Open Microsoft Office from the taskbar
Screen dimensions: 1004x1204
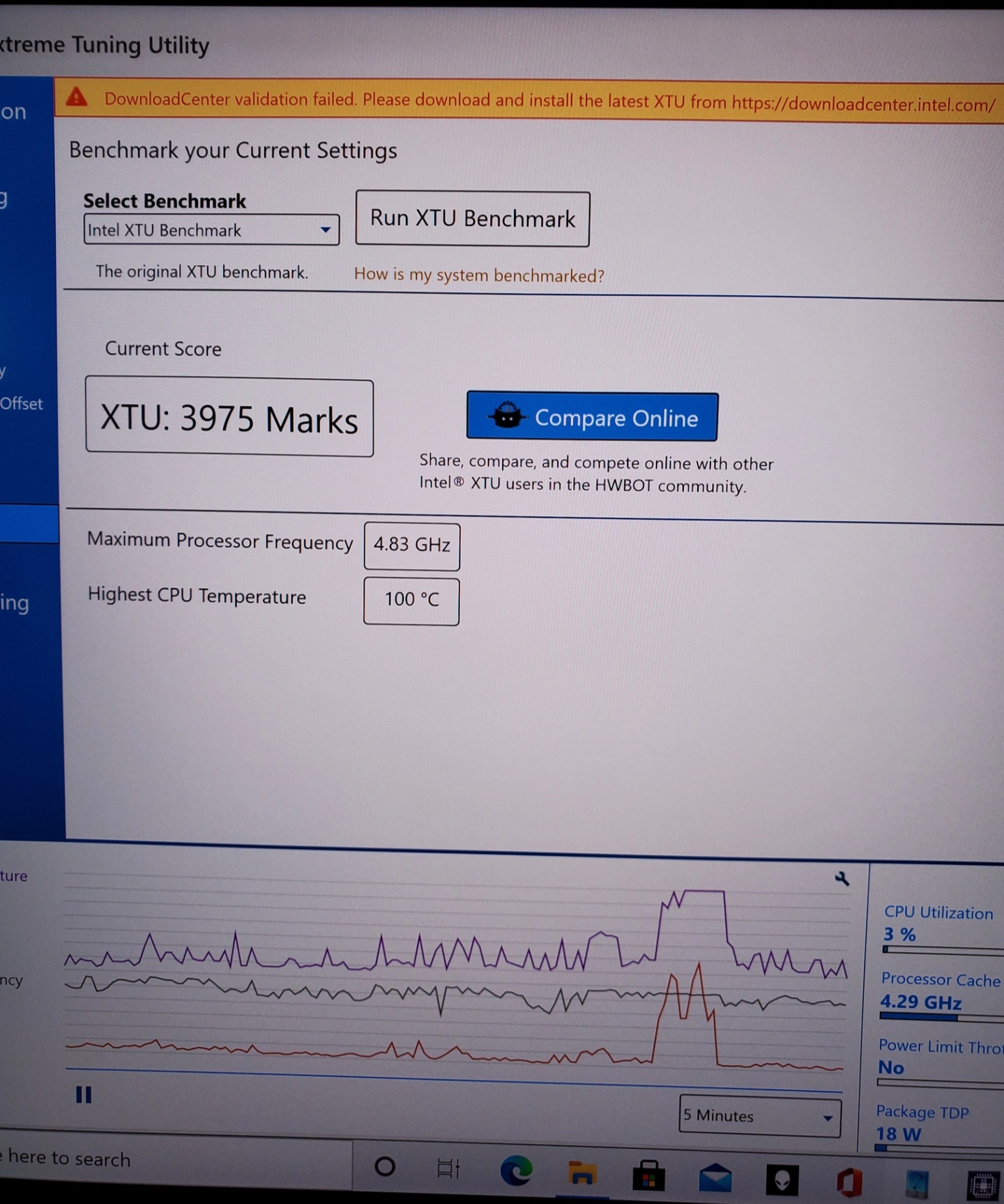[849, 1182]
